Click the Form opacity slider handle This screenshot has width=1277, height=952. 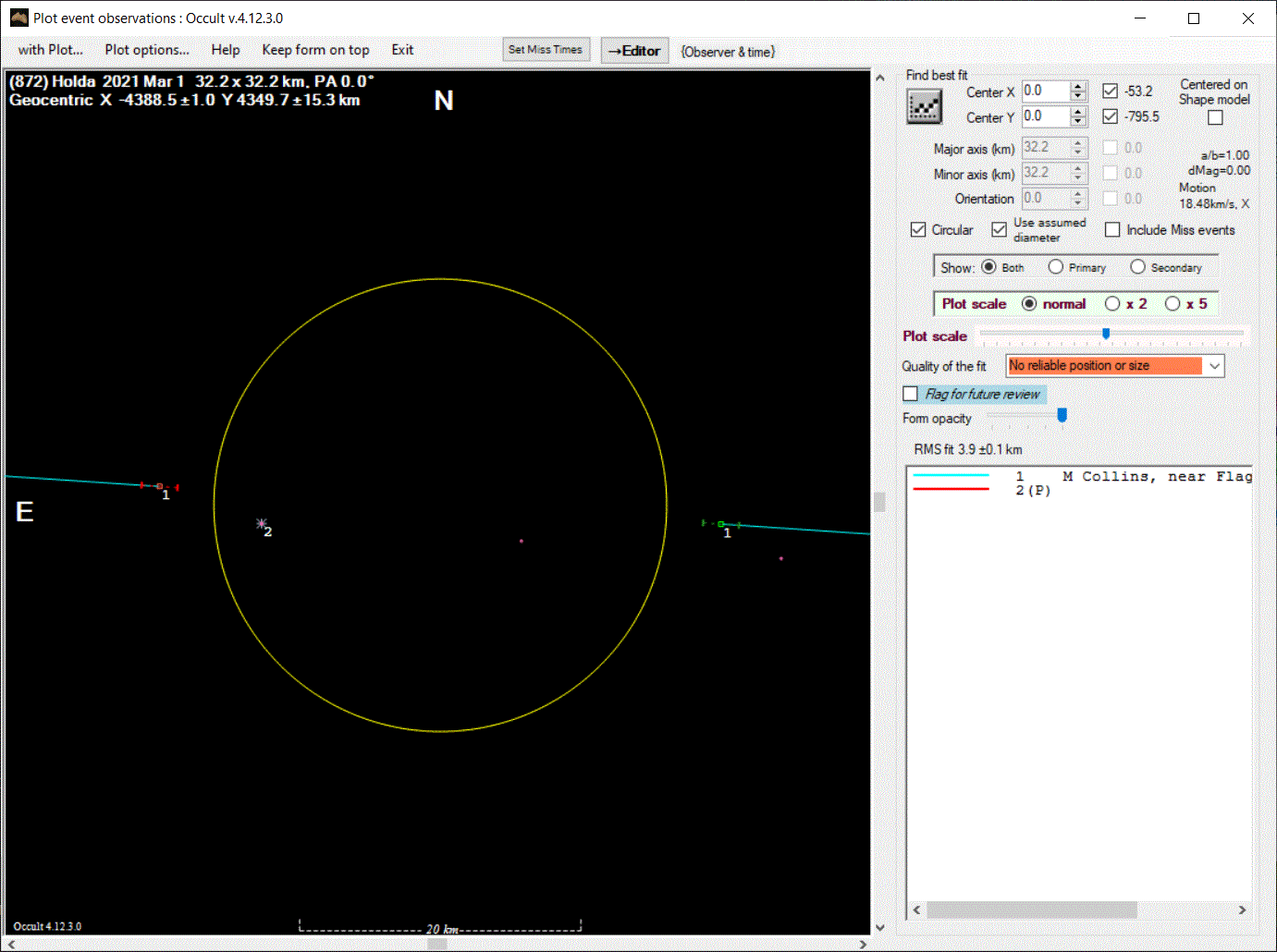pyautogui.click(x=1062, y=416)
